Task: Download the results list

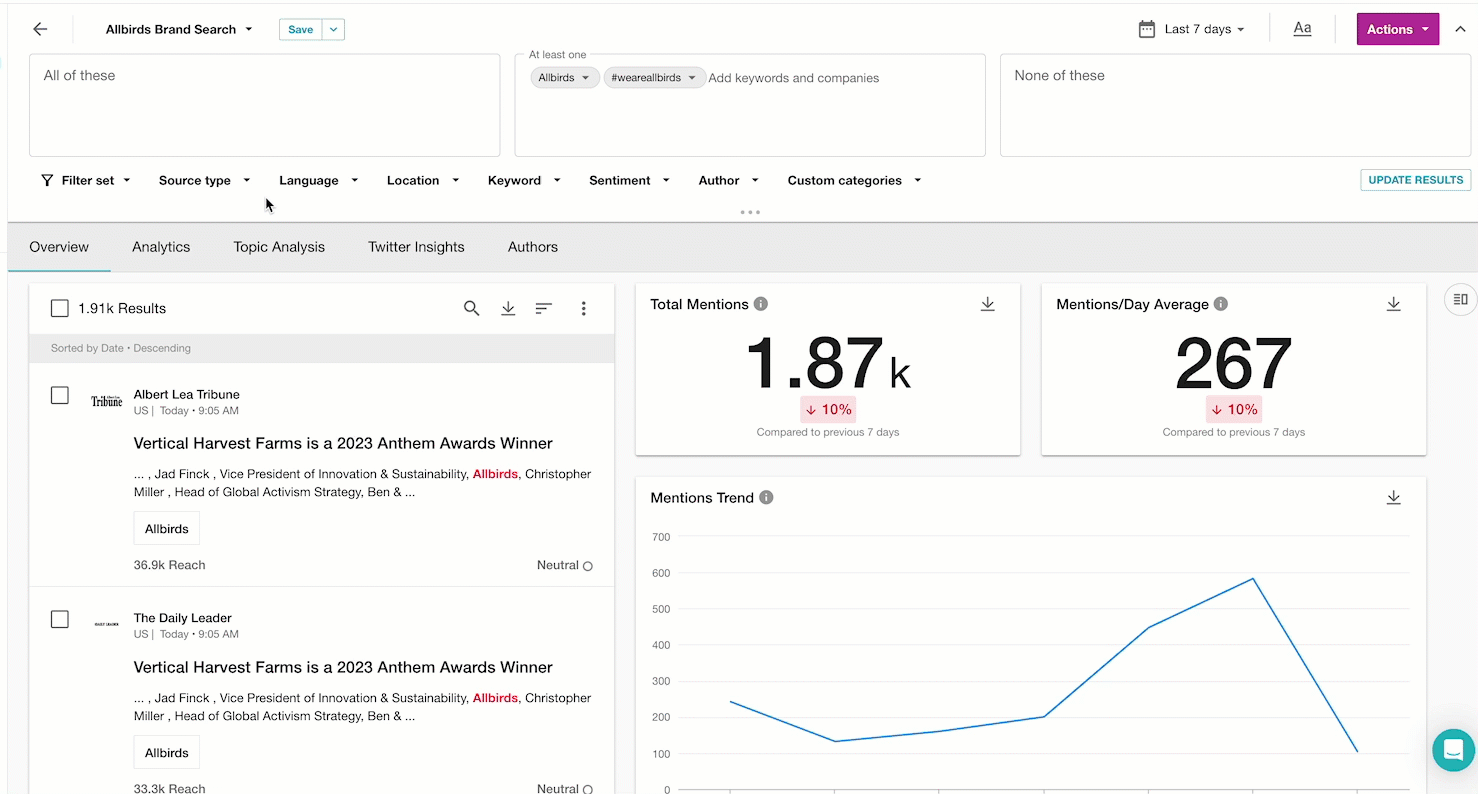Action: (508, 308)
